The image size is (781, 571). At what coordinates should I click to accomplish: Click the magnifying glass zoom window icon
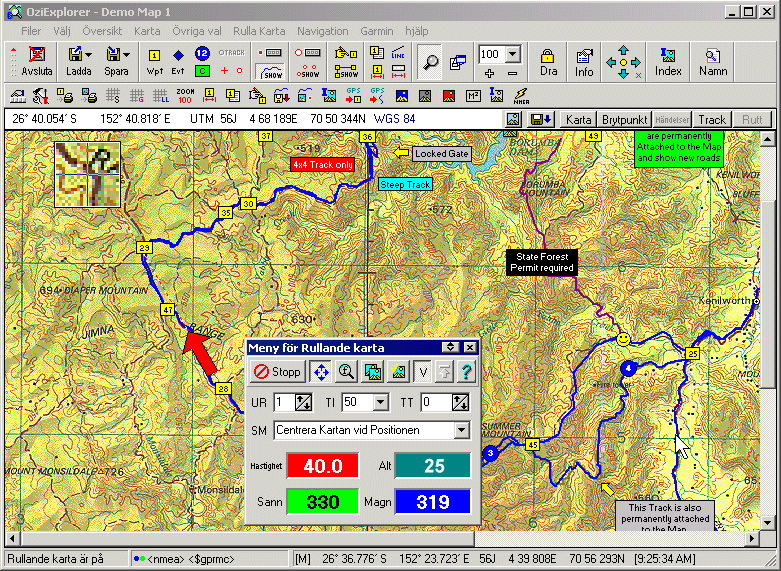pos(430,62)
